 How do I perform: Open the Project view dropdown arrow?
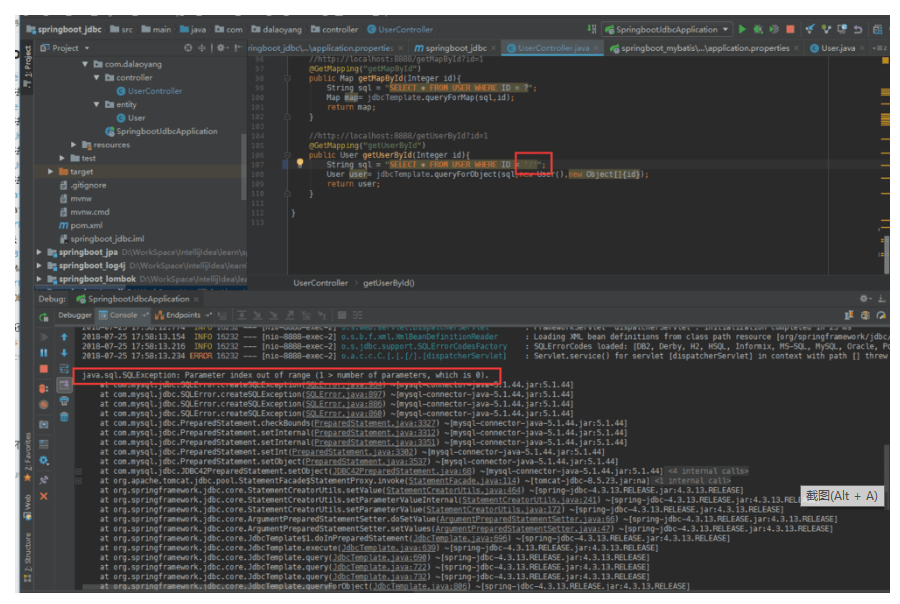click(87, 48)
